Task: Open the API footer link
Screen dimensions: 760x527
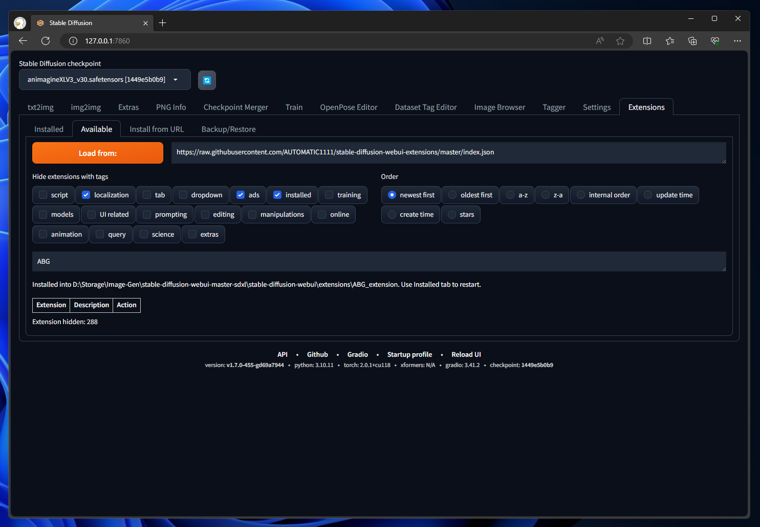Action: (282, 354)
